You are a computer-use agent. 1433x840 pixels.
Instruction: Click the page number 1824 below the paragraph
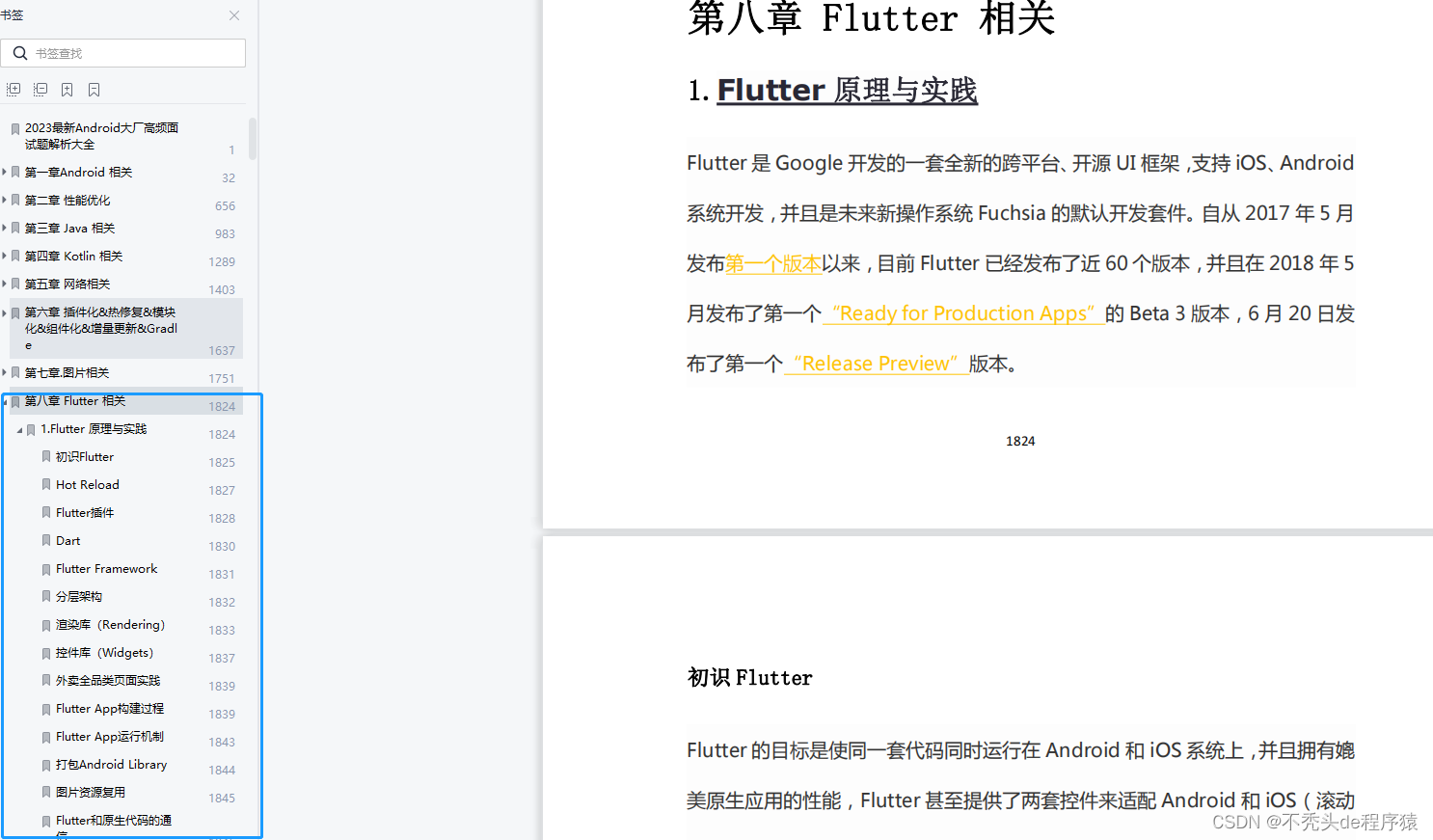(1020, 441)
